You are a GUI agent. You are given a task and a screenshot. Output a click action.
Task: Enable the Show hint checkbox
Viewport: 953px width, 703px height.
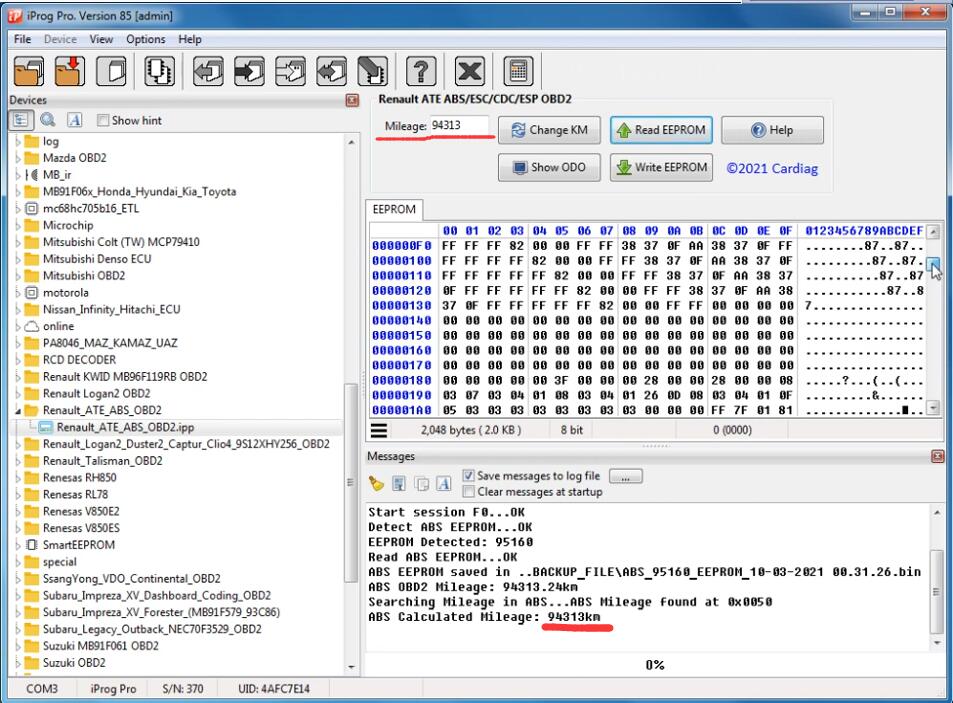(103, 120)
